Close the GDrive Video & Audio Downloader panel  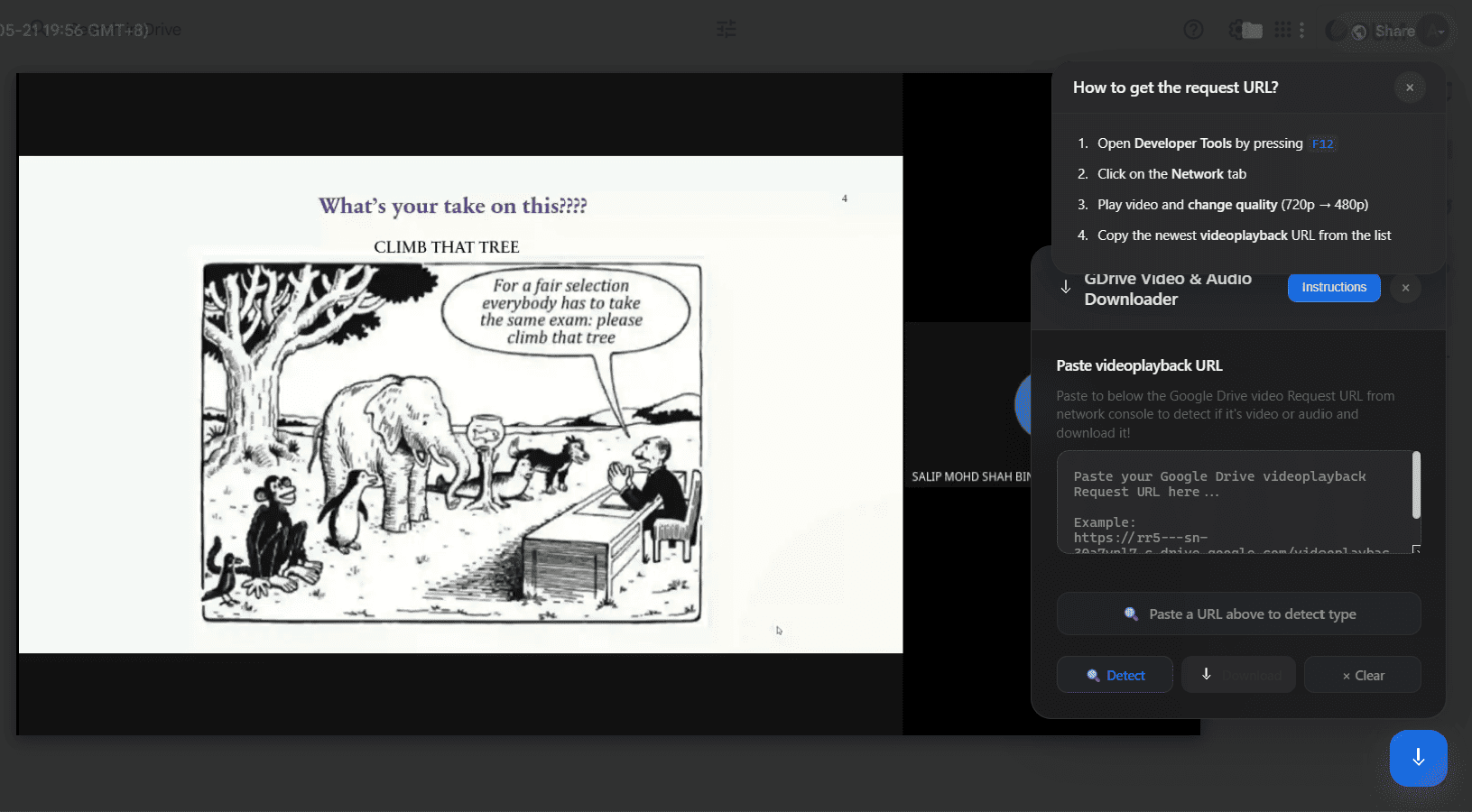click(1405, 288)
